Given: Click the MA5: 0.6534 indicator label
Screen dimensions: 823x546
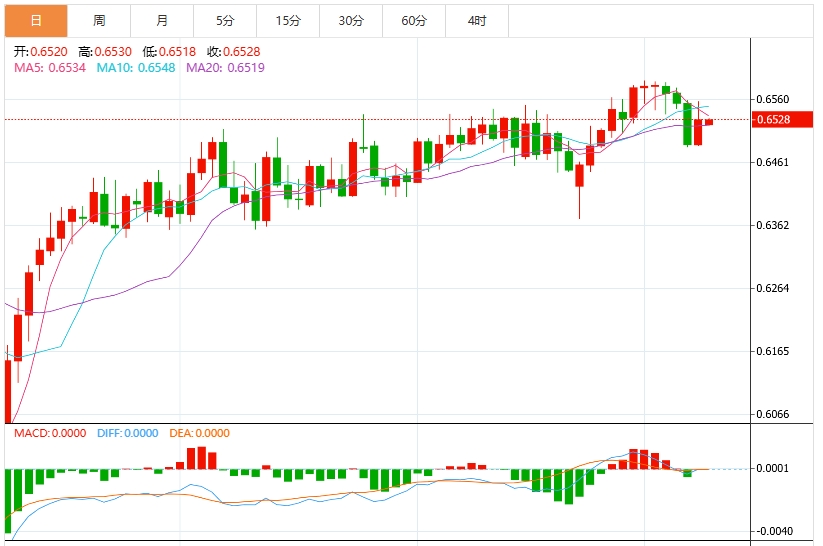Looking at the screenshot, I should (50, 68).
